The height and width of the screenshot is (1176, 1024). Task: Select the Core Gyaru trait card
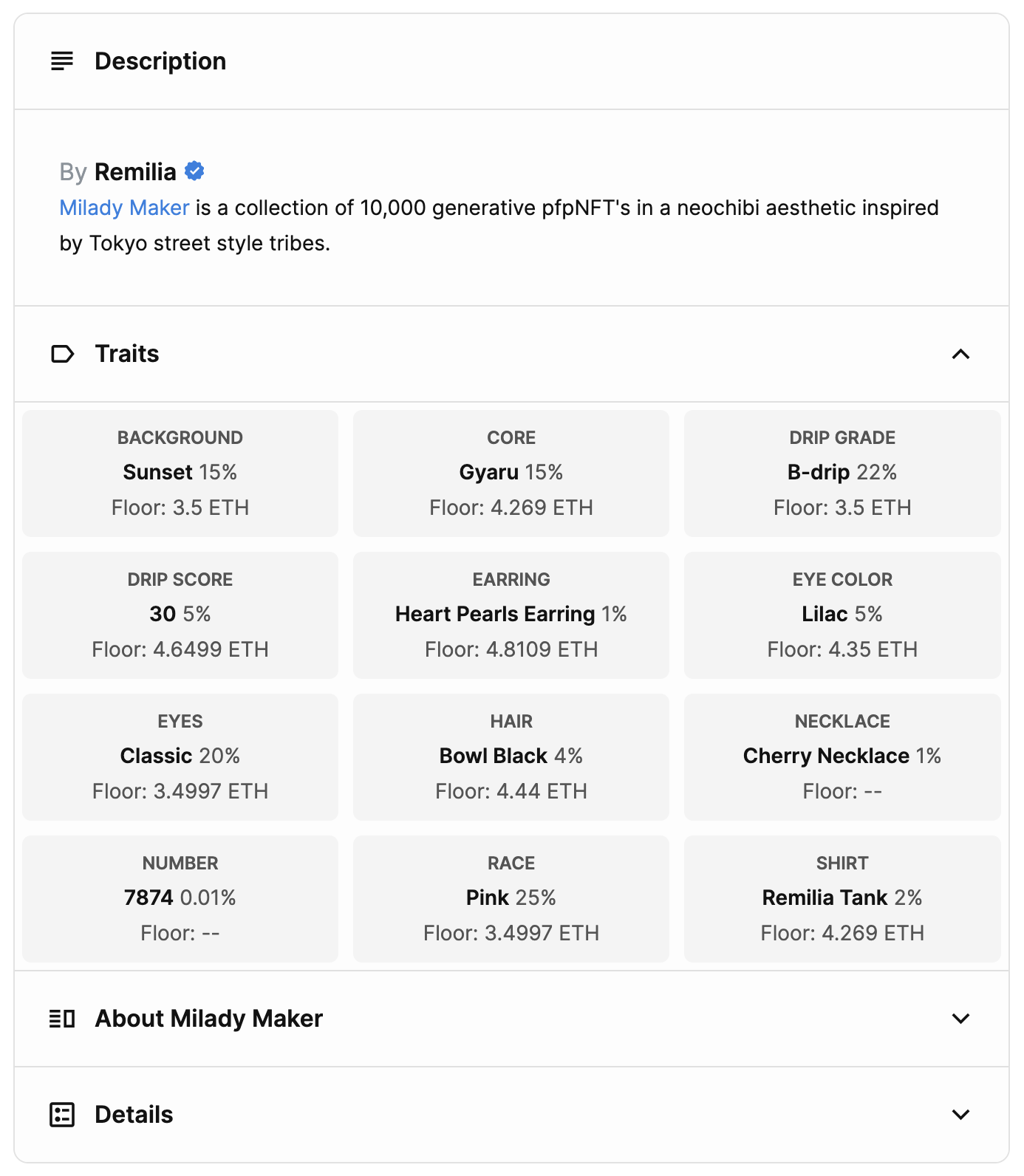pos(511,474)
